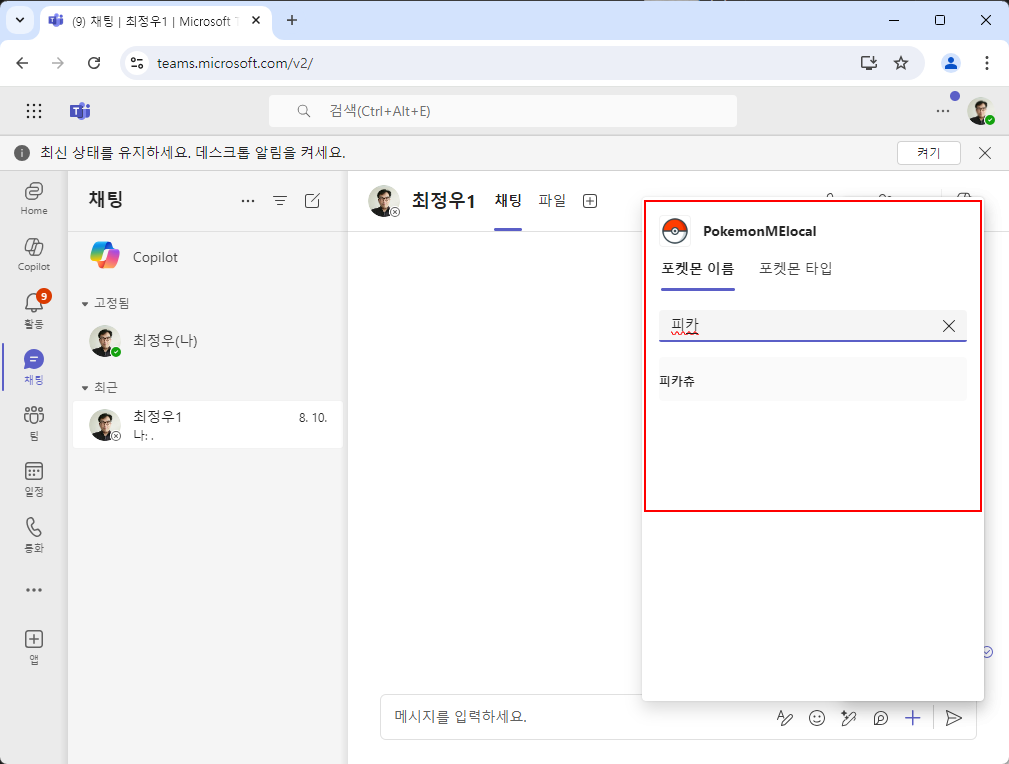Image resolution: width=1009 pixels, height=764 pixels.
Task: Switch to the 포켓몬 타입 tab
Action: (x=795, y=269)
